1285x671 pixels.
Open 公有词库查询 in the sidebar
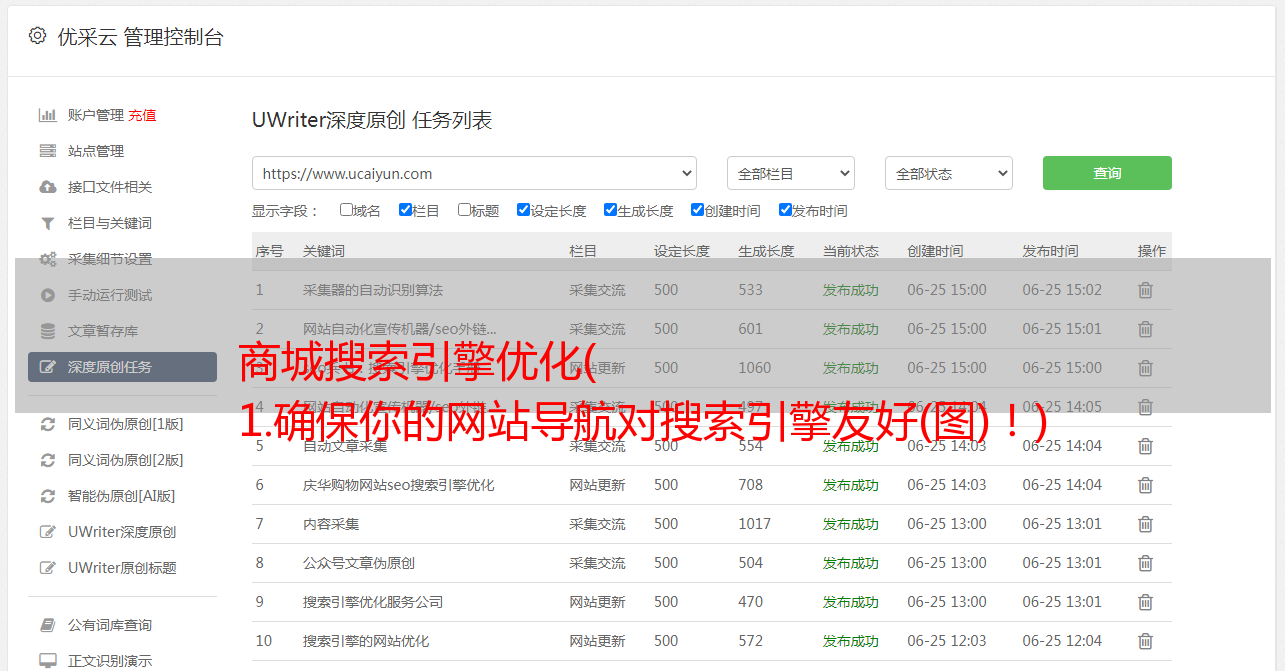point(110,625)
